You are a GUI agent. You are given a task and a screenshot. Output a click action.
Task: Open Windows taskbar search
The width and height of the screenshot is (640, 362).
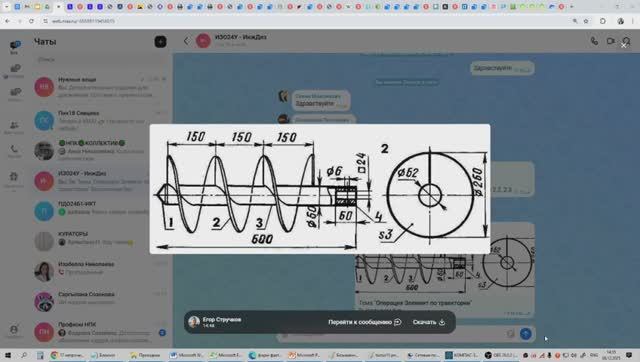point(24,355)
